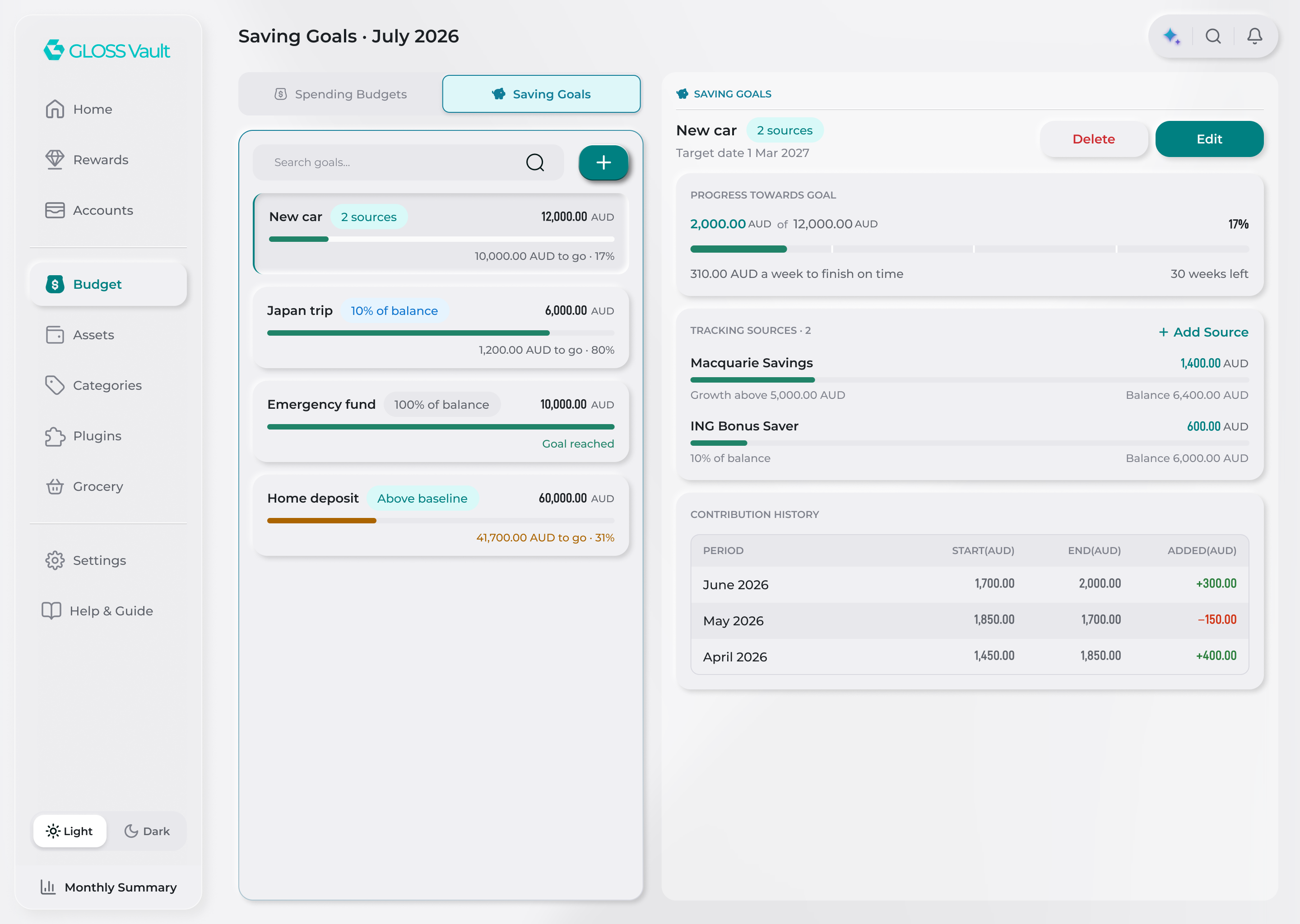Click the 2 sources badge in details header
The height and width of the screenshot is (924, 1300).
tap(785, 130)
